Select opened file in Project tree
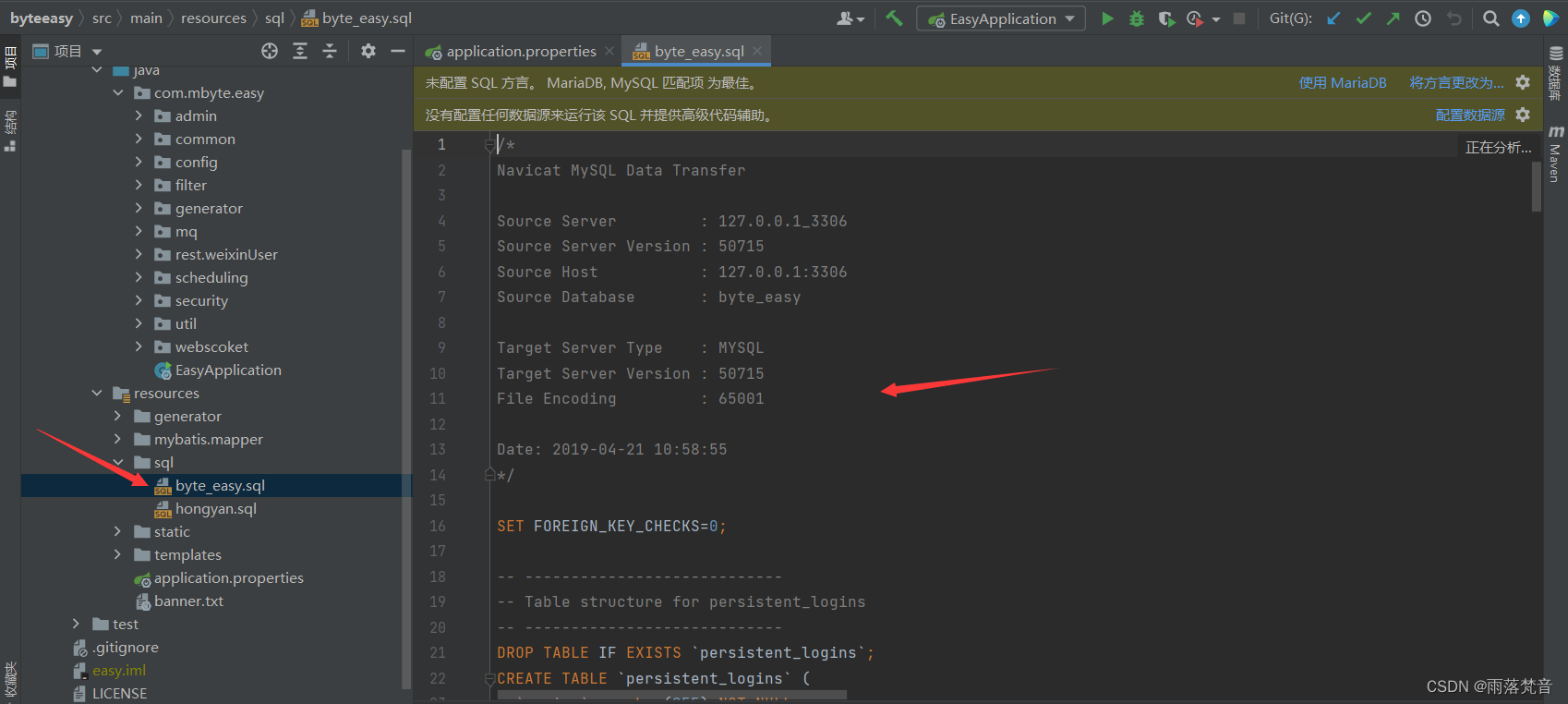 point(270,51)
